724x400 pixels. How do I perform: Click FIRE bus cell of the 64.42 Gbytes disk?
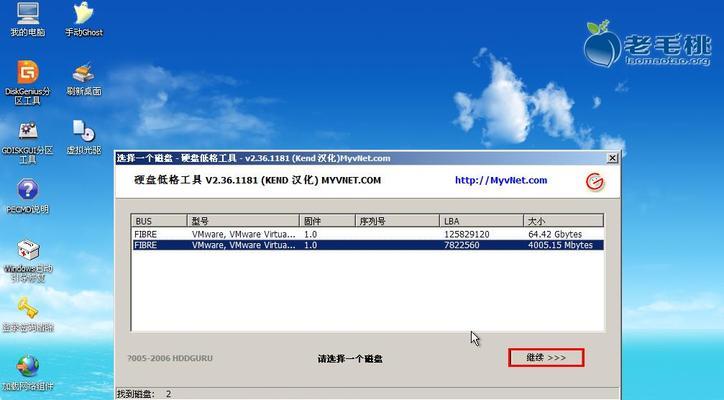coord(145,234)
